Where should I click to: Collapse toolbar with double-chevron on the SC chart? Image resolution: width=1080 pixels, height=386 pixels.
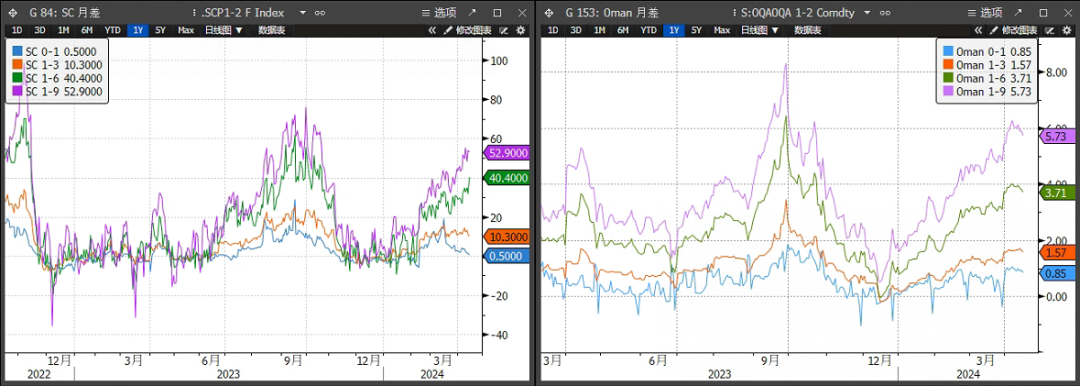(x=433, y=30)
